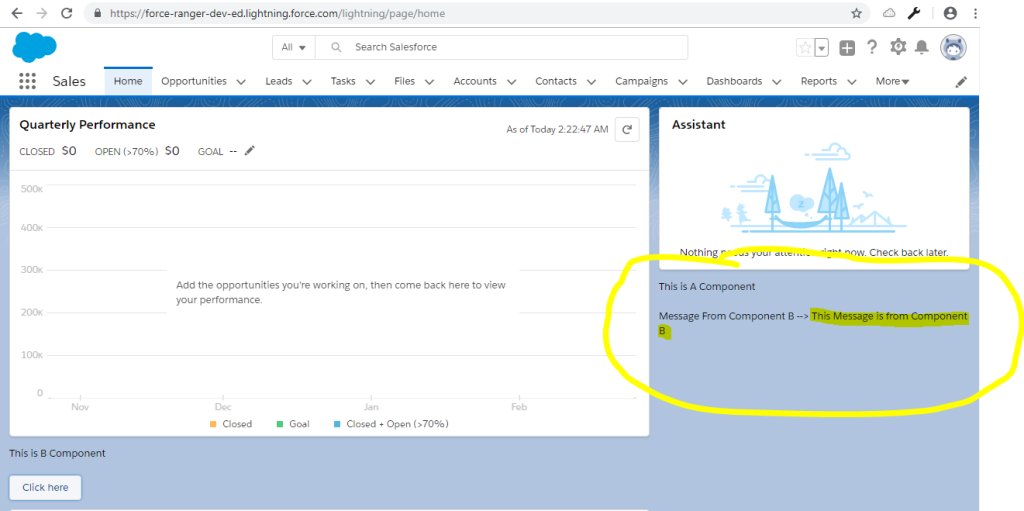Click the search magnifier icon
The width and height of the screenshot is (1024, 511).
click(x=336, y=47)
